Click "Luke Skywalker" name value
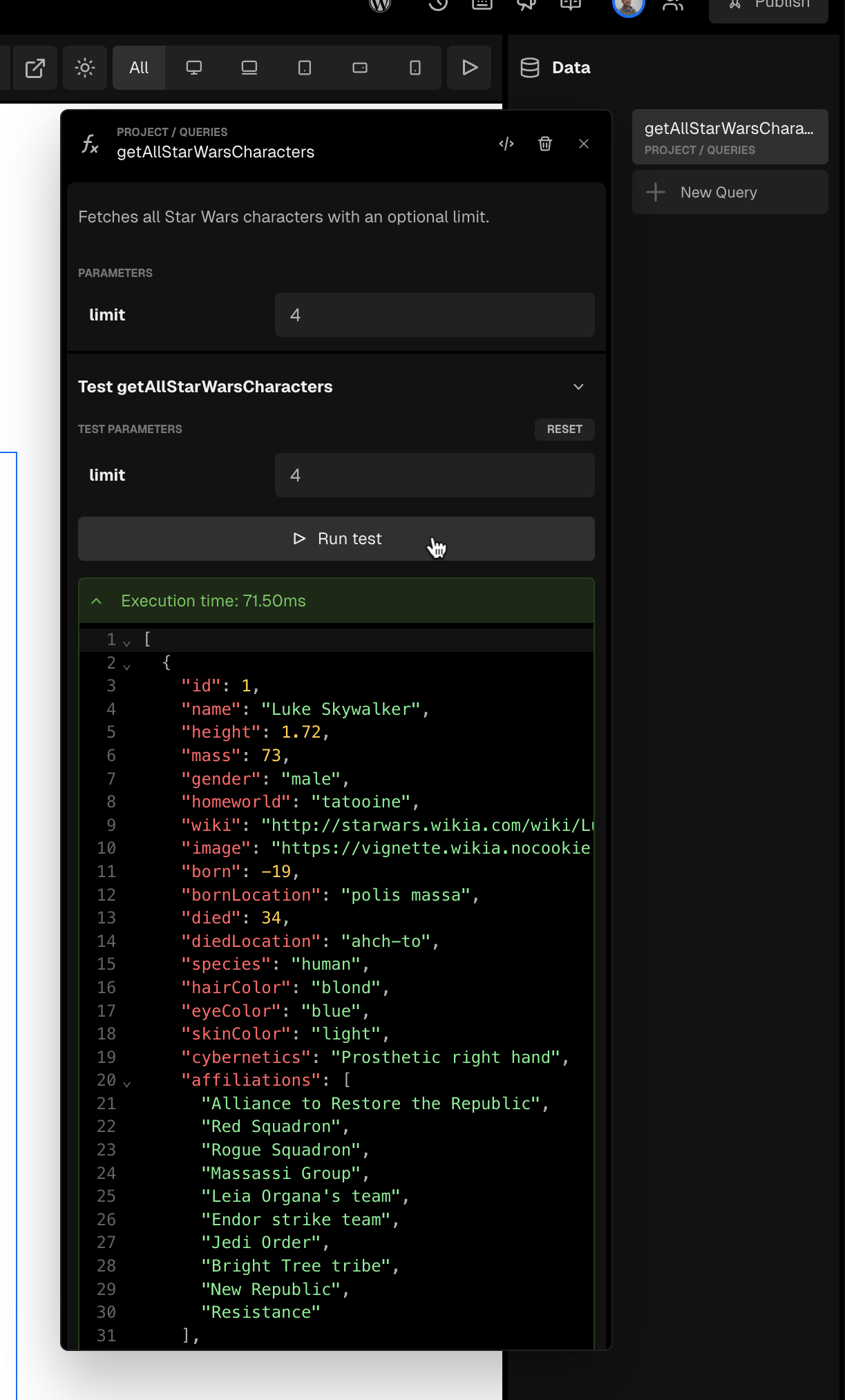 coord(341,709)
